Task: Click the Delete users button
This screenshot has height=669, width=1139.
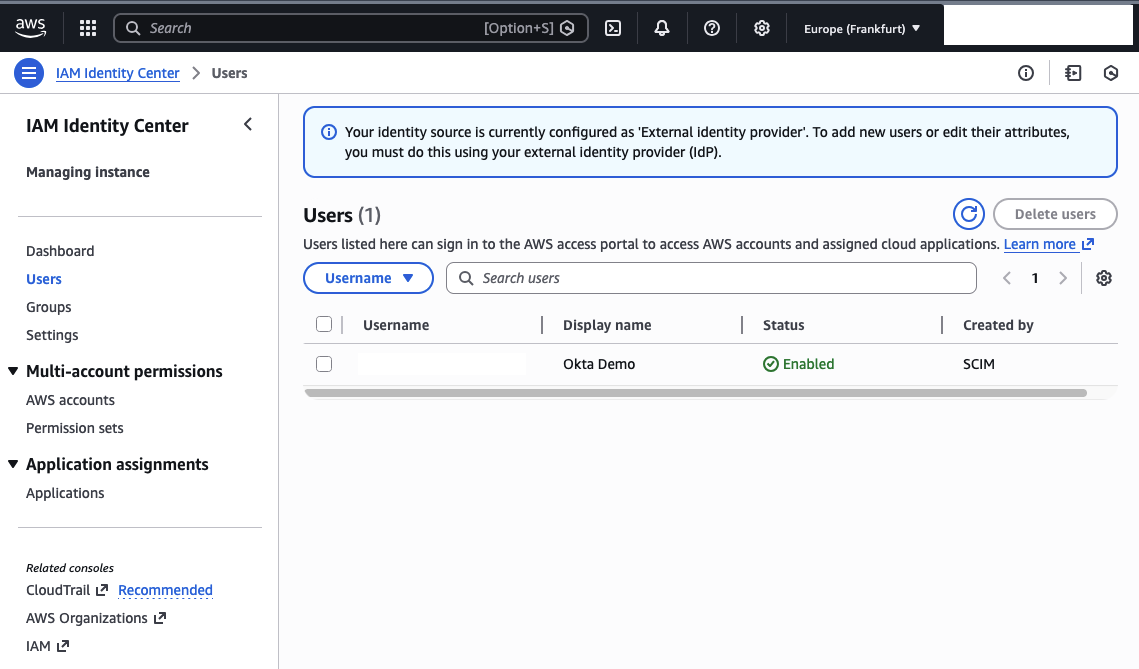Action: click(x=1055, y=213)
